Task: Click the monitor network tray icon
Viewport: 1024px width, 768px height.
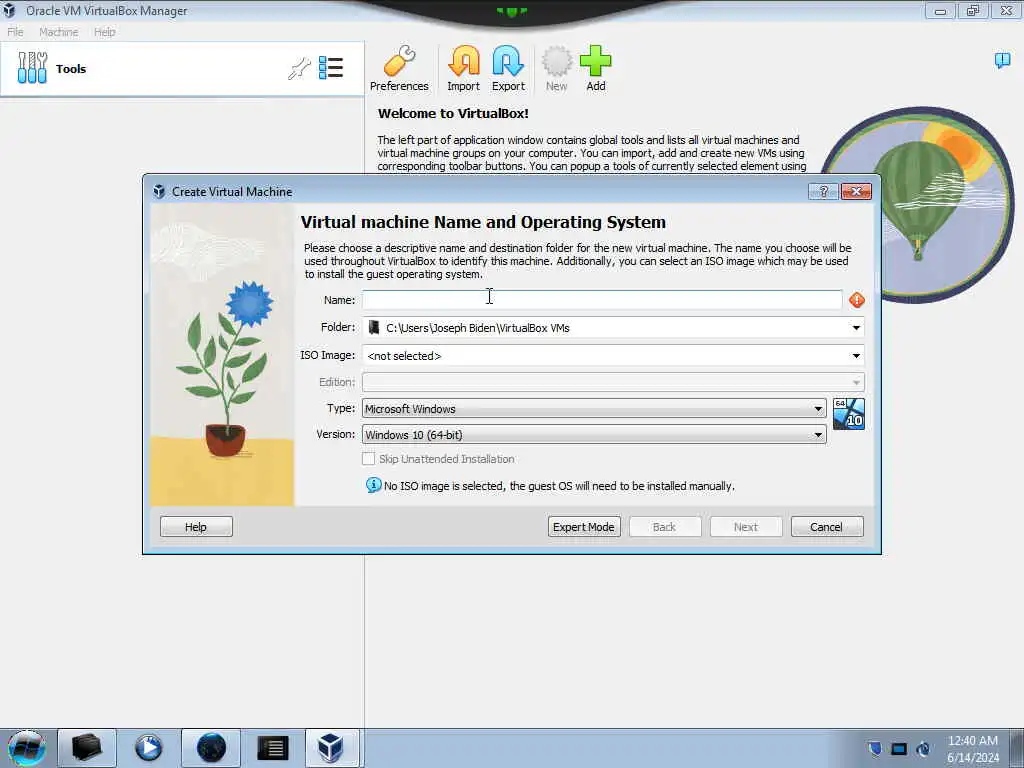Action: [x=899, y=748]
